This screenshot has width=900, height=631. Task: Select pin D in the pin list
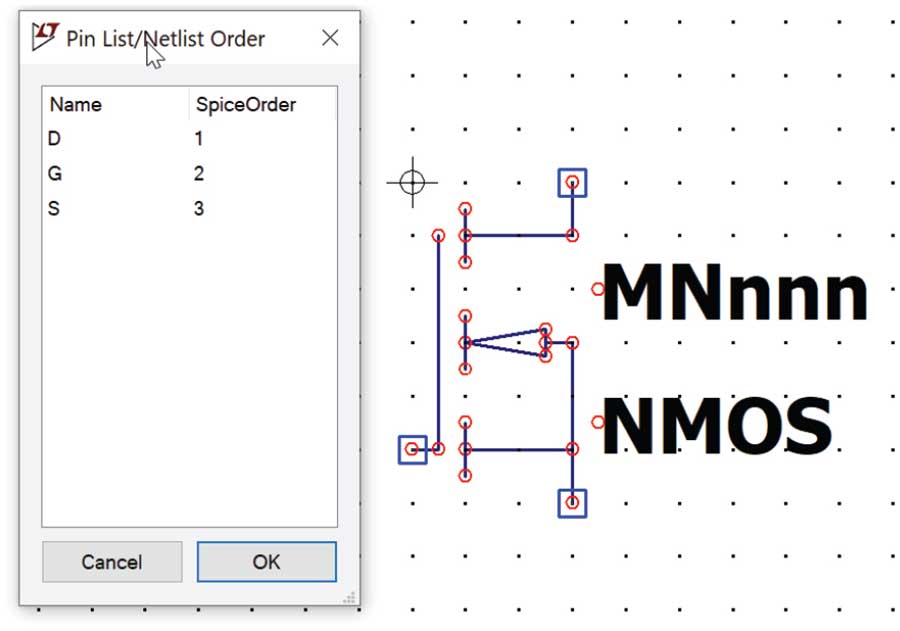(x=55, y=139)
